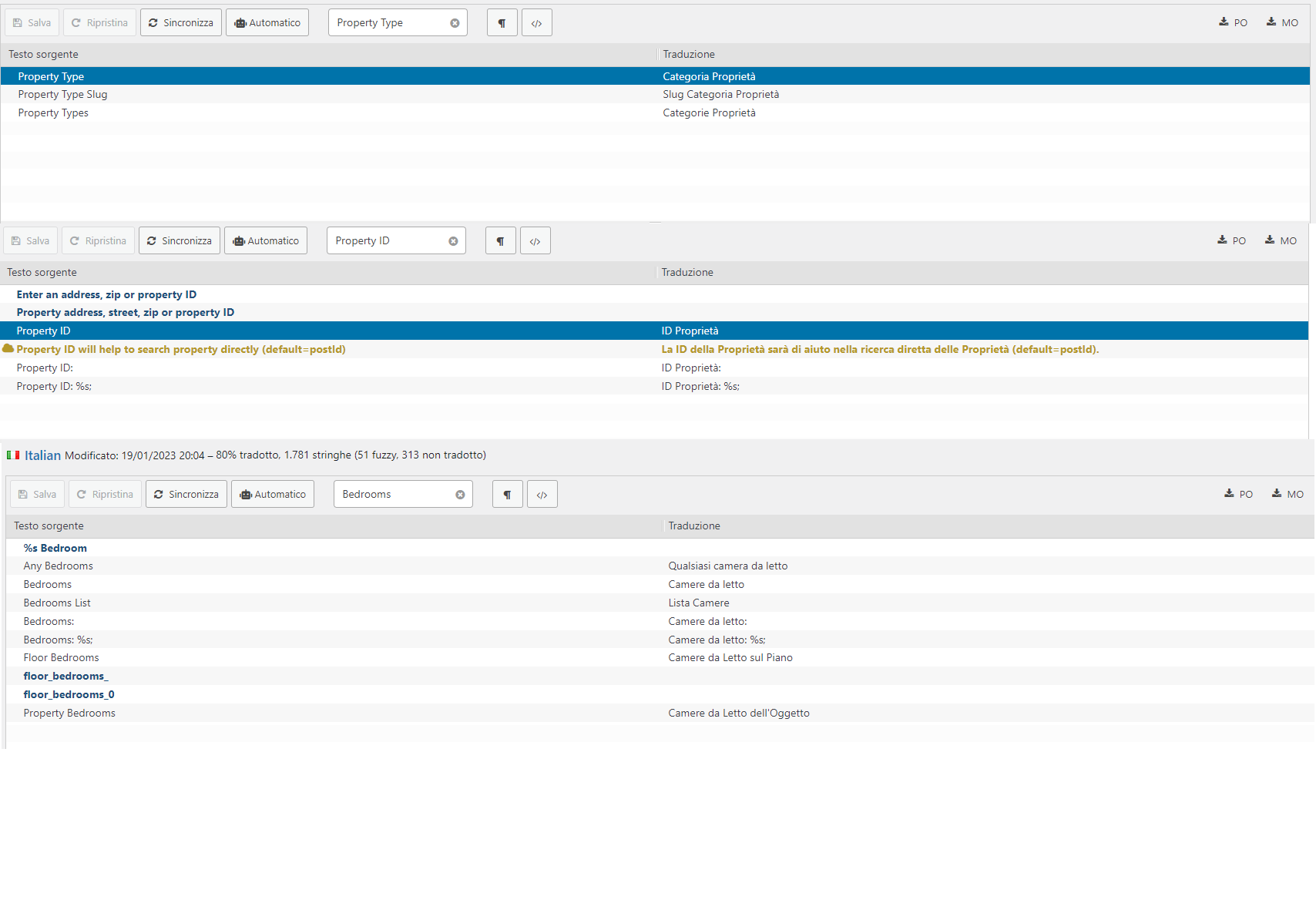Toggle invisibles in Property Type editor
The height and width of the screenshot is (900, 1316).
click(x=502, y=23)
